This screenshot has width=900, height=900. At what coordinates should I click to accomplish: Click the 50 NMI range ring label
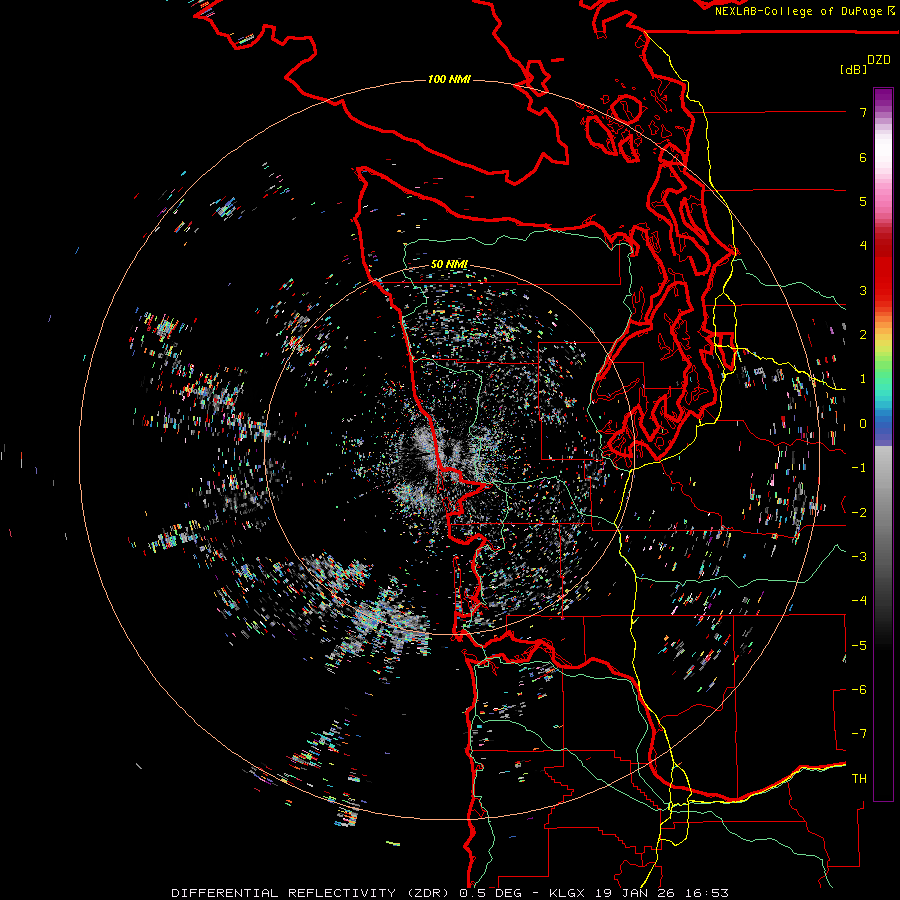pos(449,265)
